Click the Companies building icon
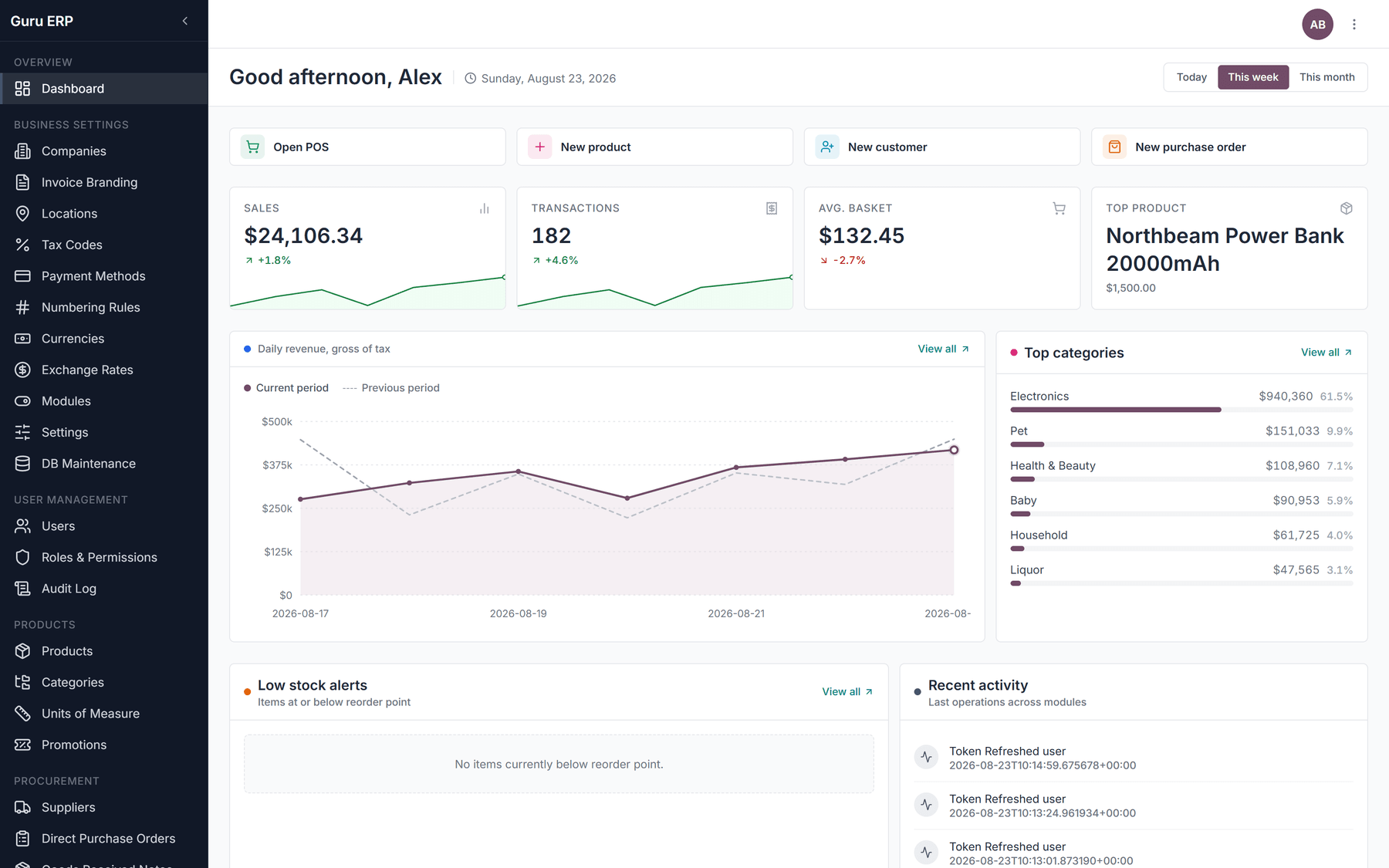The height and width of the screenshot is (868, 1389). point(22,151)
